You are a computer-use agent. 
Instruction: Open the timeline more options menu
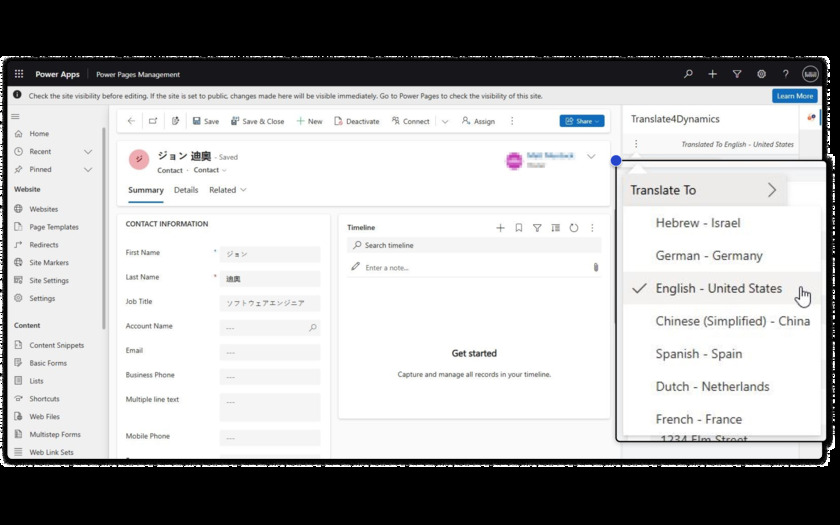tap(592, 228)
